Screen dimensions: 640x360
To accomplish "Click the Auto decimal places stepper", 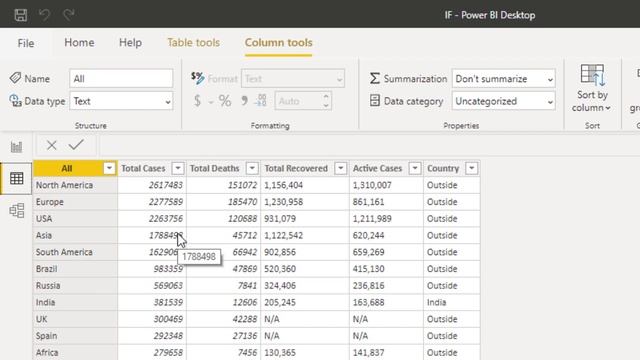I will 303,101.
